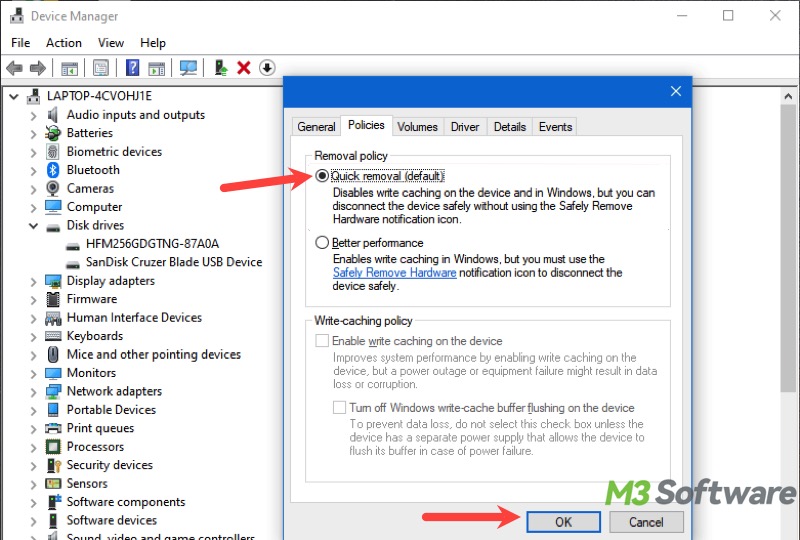Click the Batteries category icon
Image resolution: width=800 pixels, height=540 pixels.
53,133
